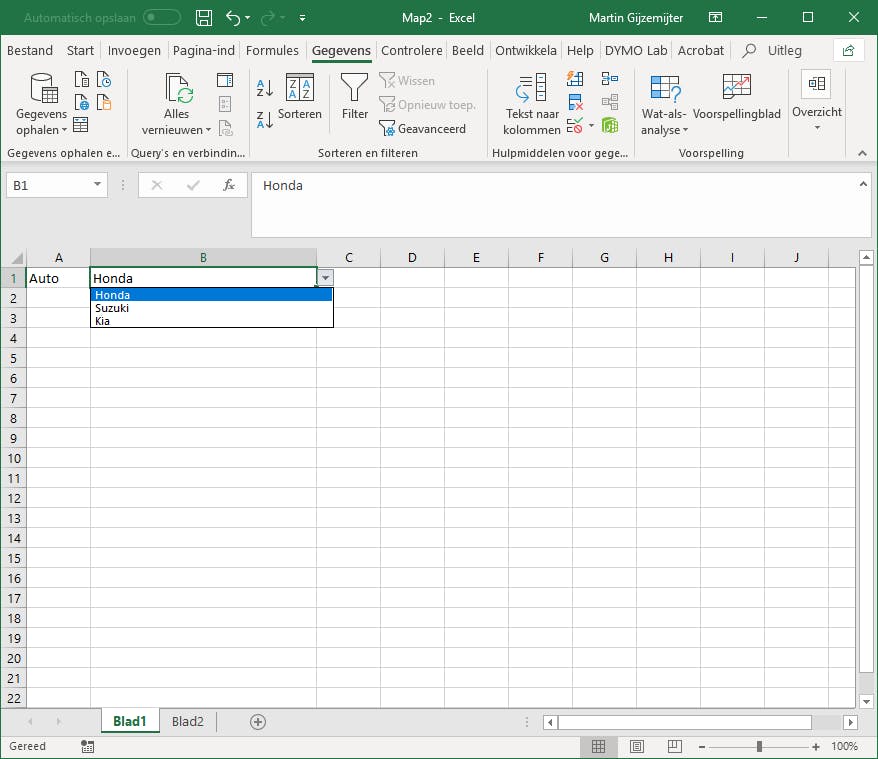This screenshot has height=759, width=878.
Task: Open the Gegevens ophalen dropdown button
Action: click(41, 104)
